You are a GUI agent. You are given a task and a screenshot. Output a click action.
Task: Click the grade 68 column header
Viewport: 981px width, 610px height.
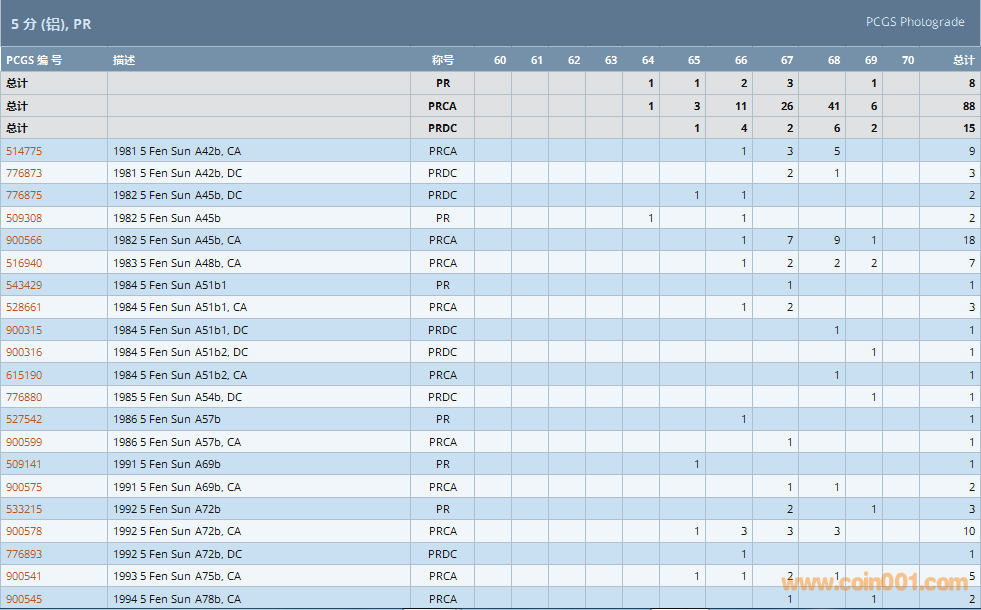(x=834, y=60)
